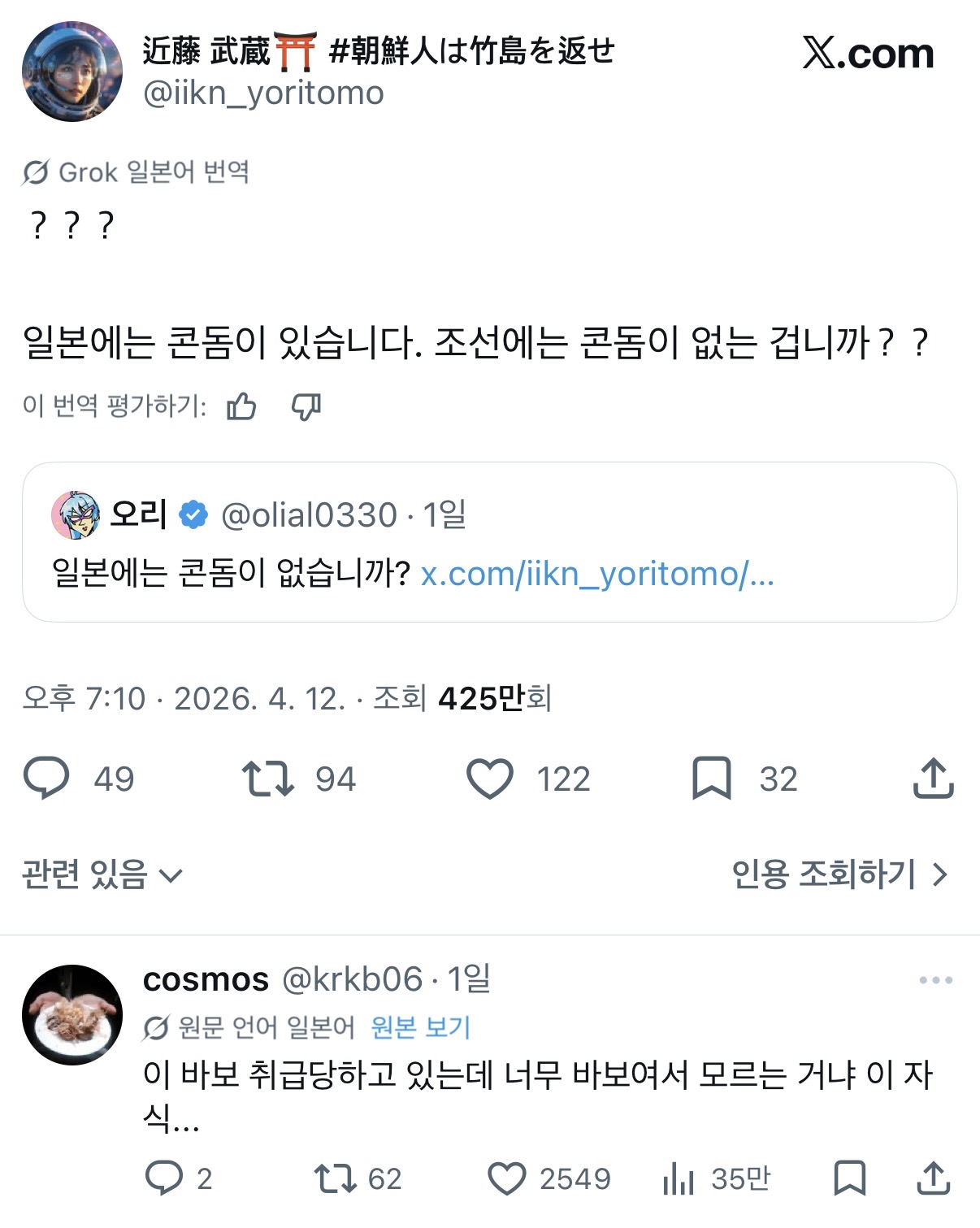Expand the 관련 있음 sort dropdown
980x1228 pixels.
(102, 874)
